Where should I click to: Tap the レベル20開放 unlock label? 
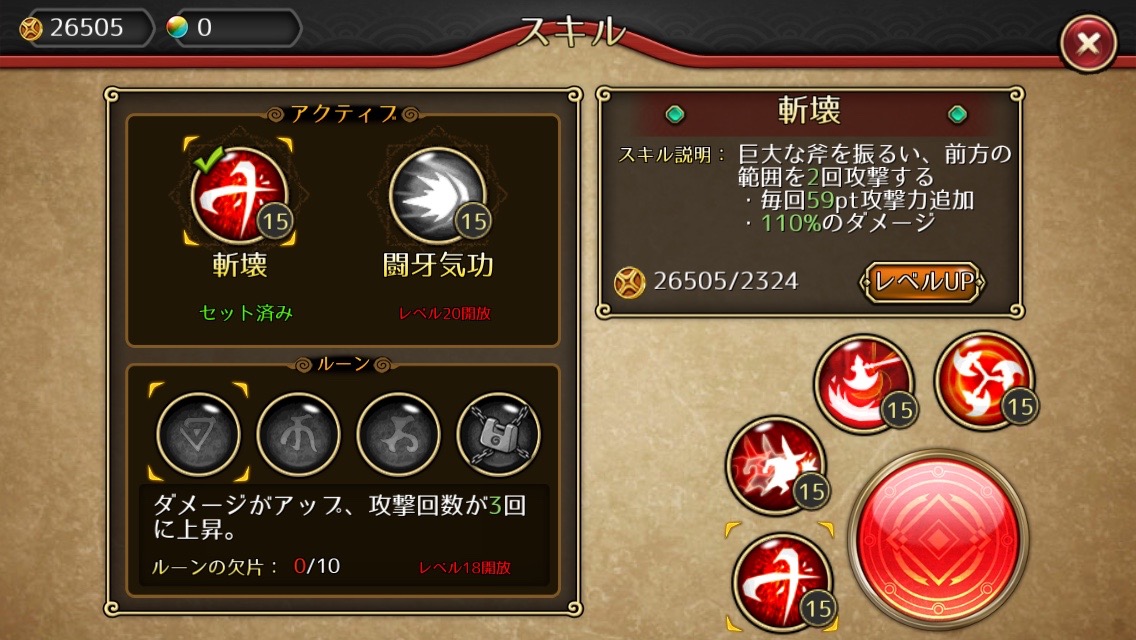point(445,313)
